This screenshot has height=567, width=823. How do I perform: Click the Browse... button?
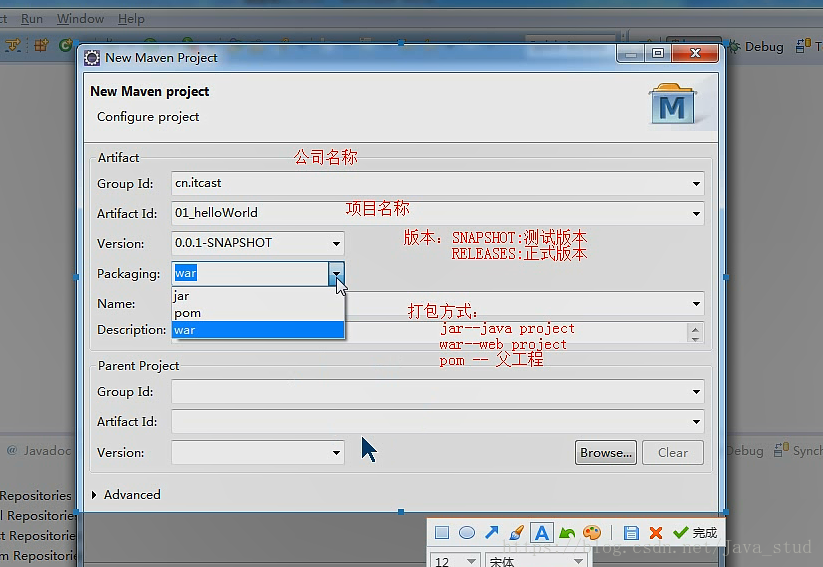pos(606,453)
